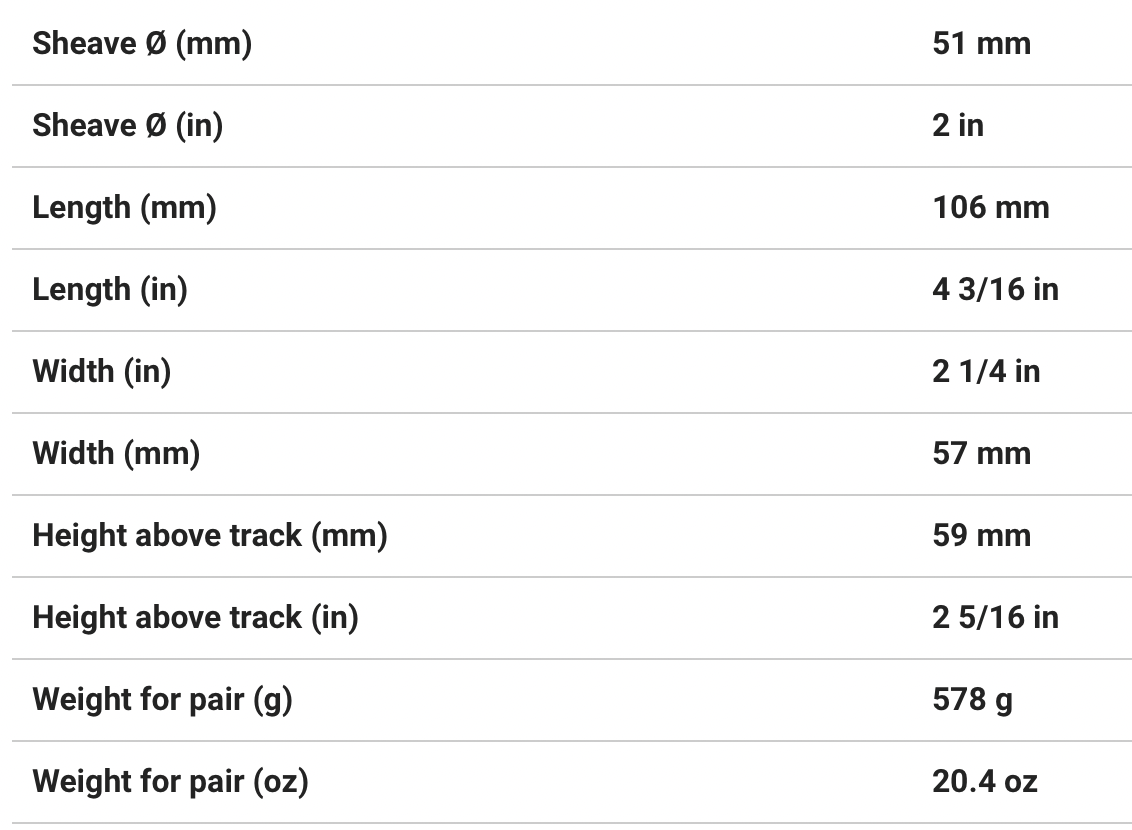
Task: Click the "Width (mm)" row label
Action: (116, 454)
